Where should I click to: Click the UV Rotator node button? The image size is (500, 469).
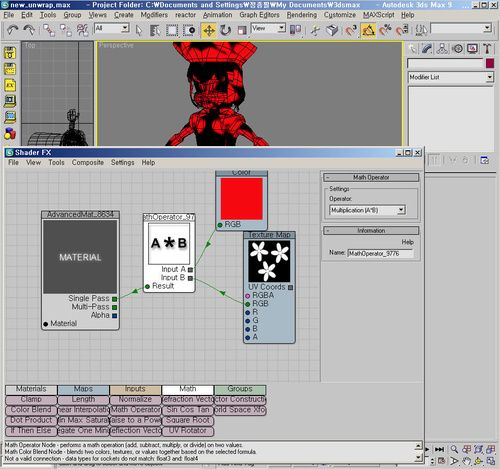click(188, 431)
